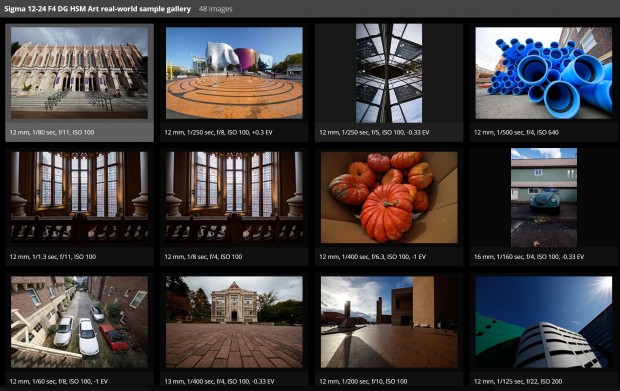The width and height of the screenshot is (620, 391).
Task: Click caption '12 mm, 1/60 sec, f/8, ISO 100, -1 EV'
Action: click(59, 382)
